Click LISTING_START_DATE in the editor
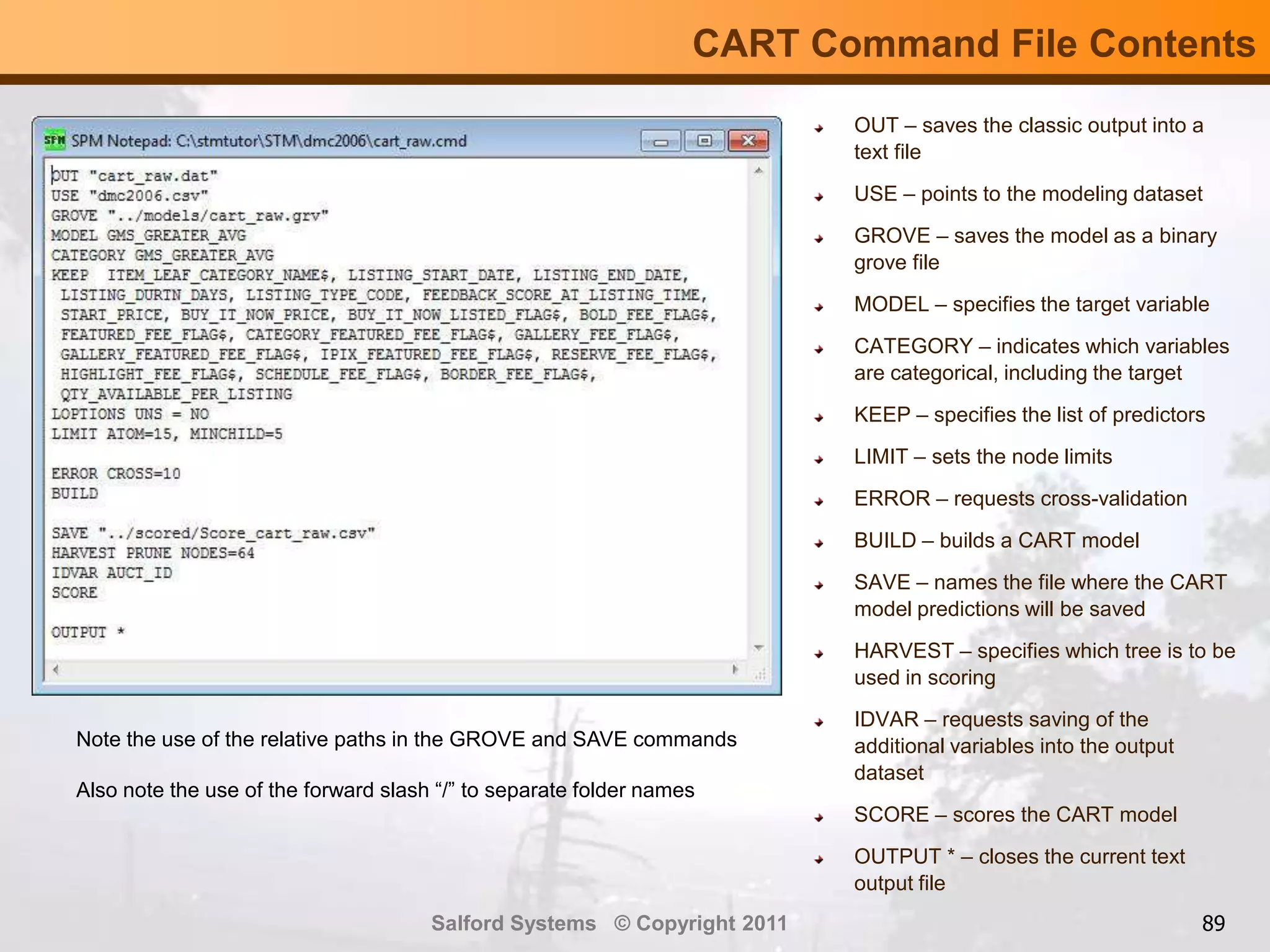The image size is (1270, 952). click(431, 275)
